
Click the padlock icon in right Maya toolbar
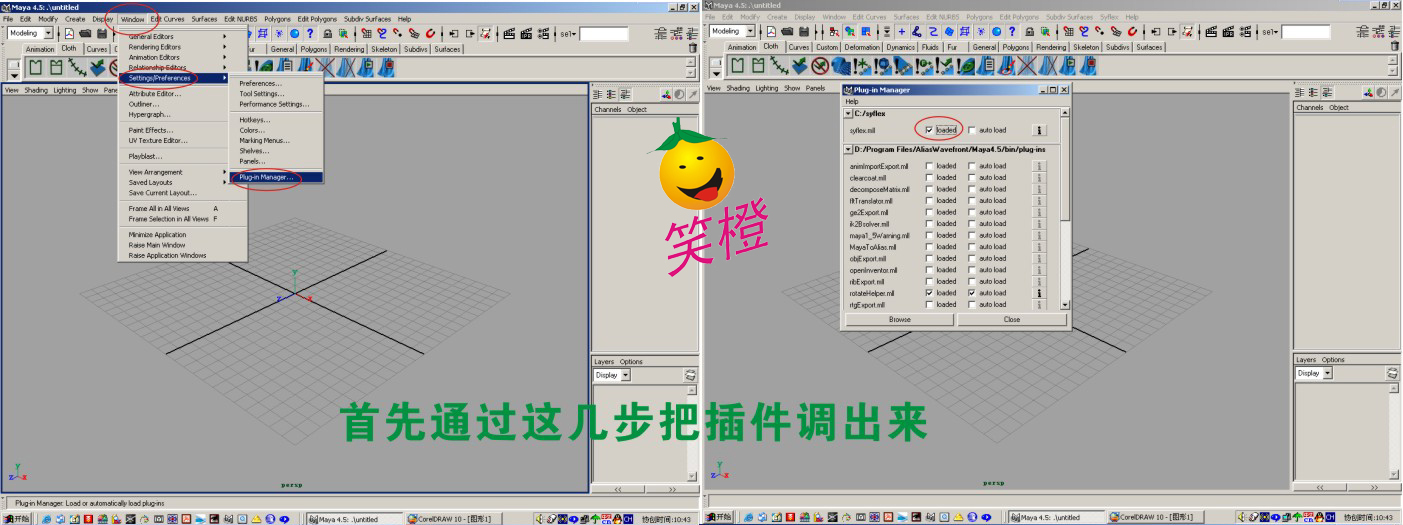click(x=1029, y=31)
